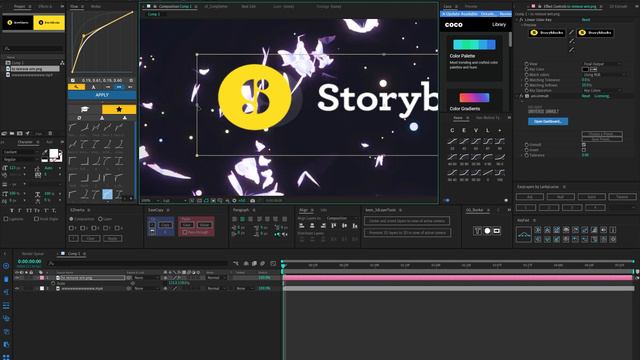The height and width of the screenshot is (360, 640).
Task: Click the pink layer bar in the timeline
Action: tap(458, 278)
